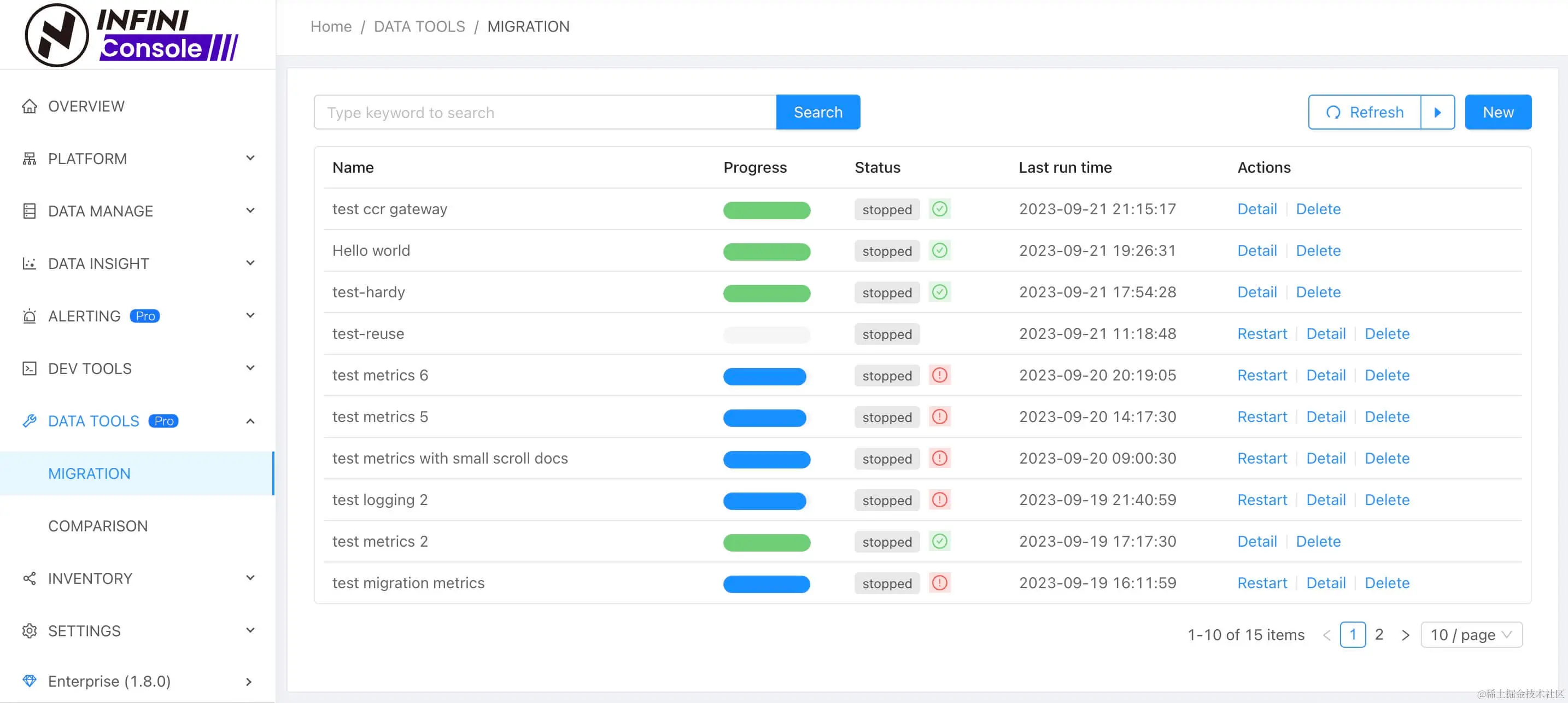Viewport: 1568px width, 703px height.
Task: Expand the INVENTORY menu chevron
Action: click(x=250, y=578)
